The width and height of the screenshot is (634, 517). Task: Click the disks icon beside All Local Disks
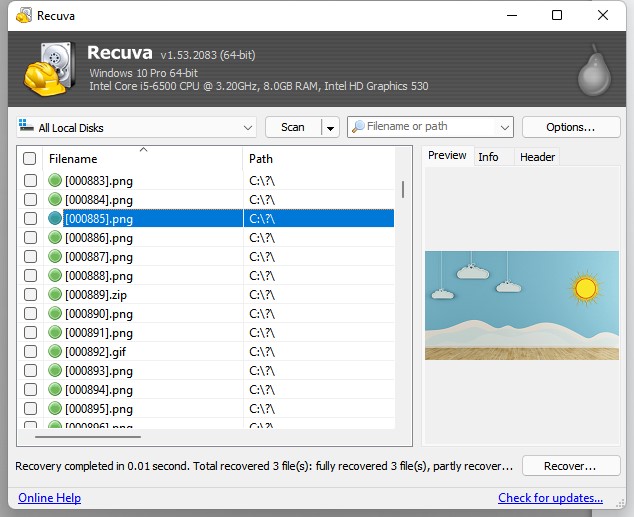[x=26, y=125]
